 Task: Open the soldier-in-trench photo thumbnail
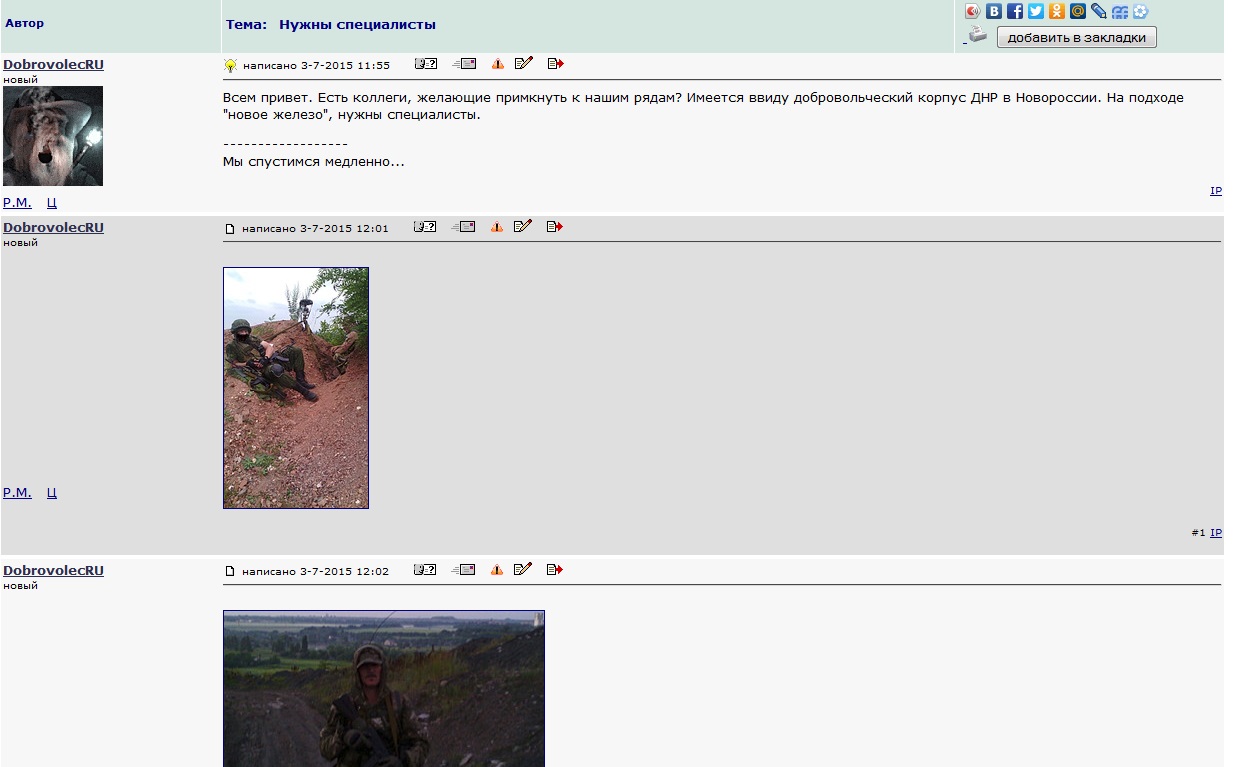click(x=296, y=388)
